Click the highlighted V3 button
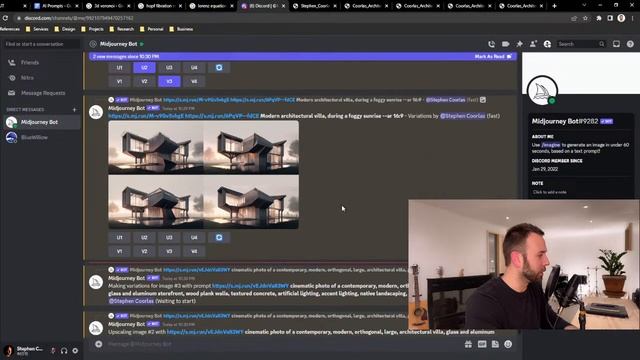Screen dimensions: 640x360 (169, 82)
